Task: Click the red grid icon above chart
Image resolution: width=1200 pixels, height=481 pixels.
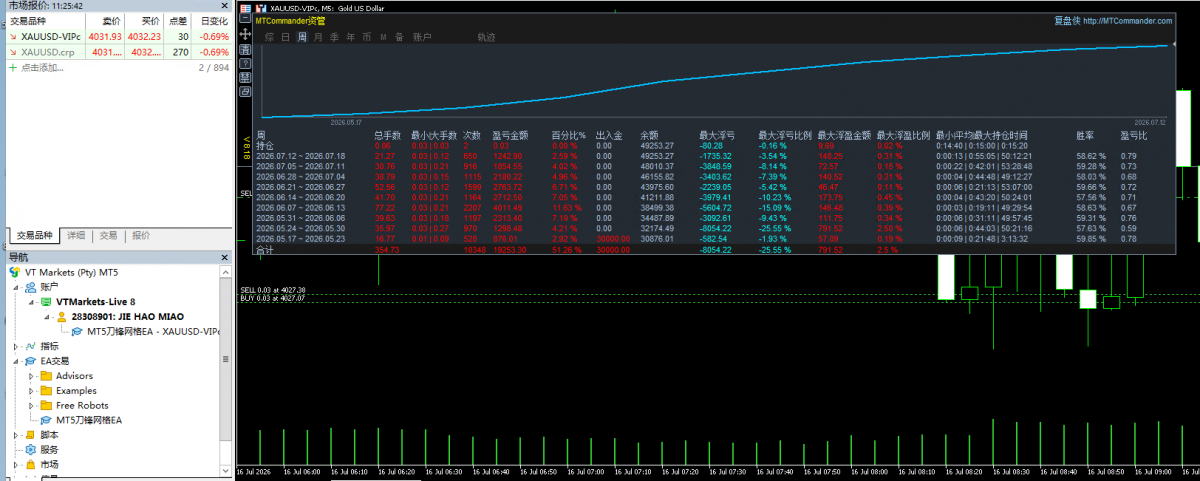Action: point(245,8)
